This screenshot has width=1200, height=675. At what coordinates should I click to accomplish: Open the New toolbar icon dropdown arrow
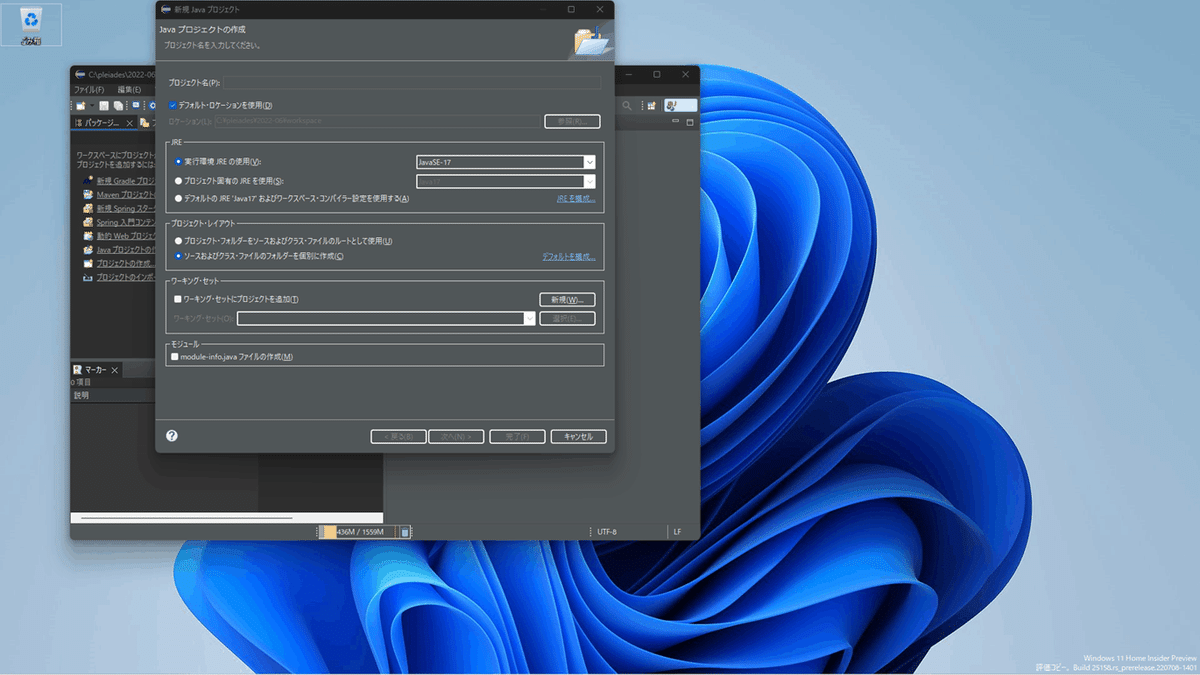(91, 105)
